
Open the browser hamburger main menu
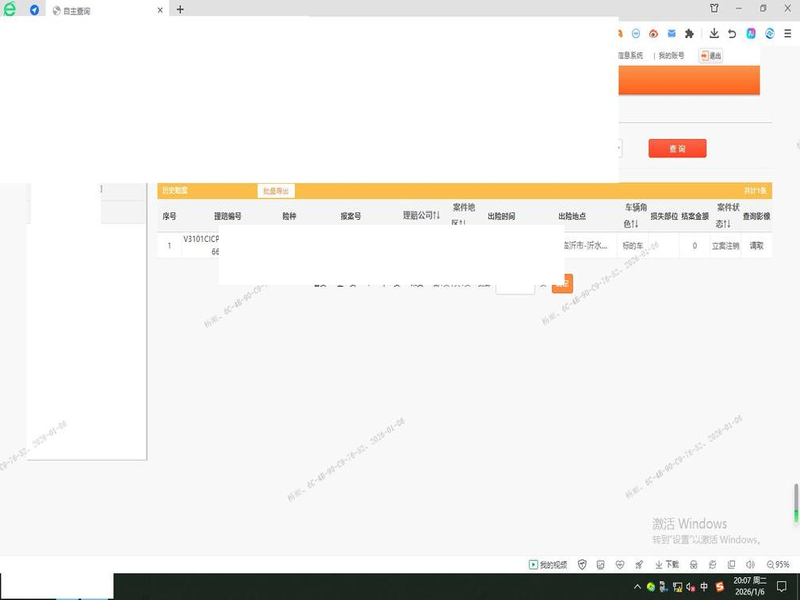tap(788, 33)
